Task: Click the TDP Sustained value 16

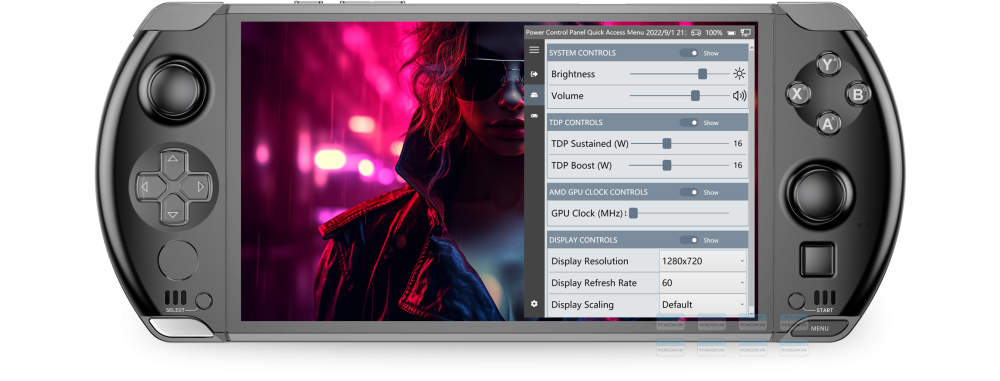Action: click(737, 144)
